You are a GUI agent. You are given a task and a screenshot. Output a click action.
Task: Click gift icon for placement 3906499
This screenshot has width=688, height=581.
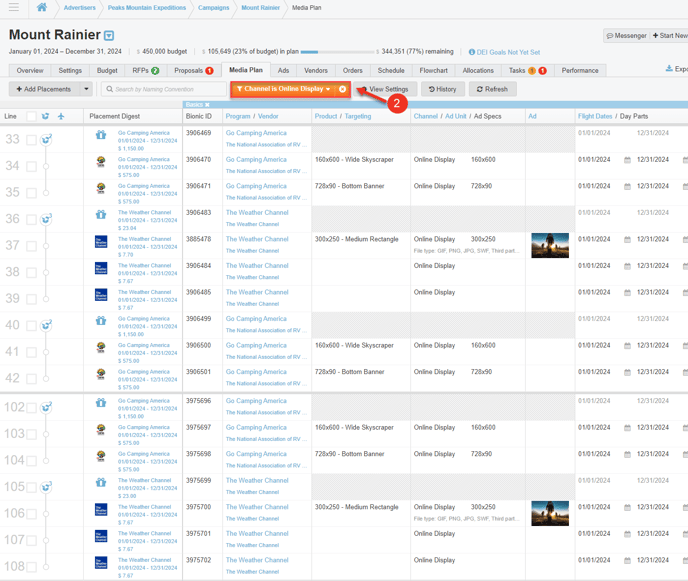coord(101,320)
